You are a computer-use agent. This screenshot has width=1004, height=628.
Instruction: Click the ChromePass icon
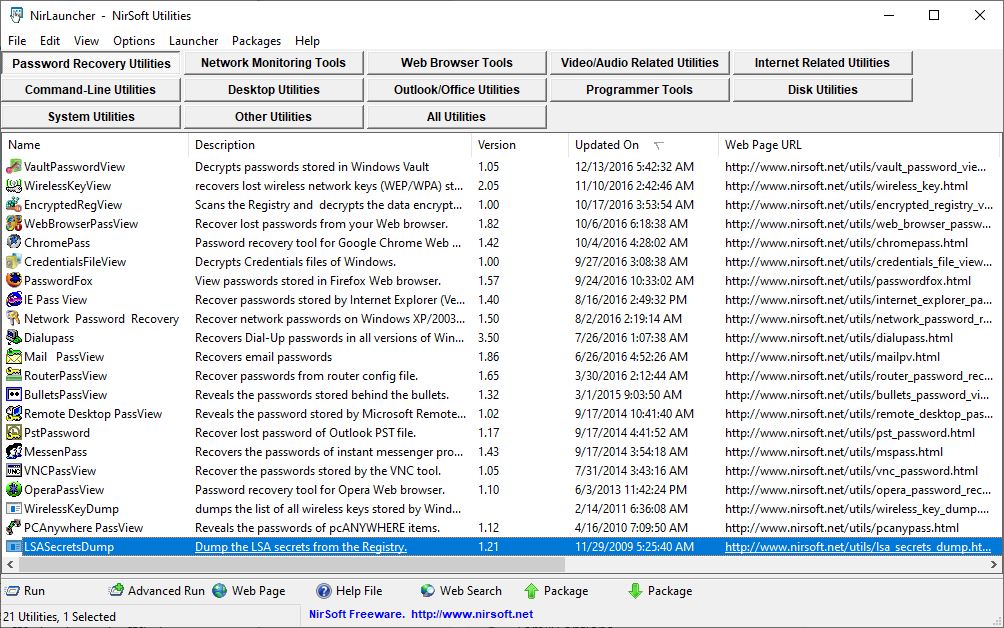point(13,243)
